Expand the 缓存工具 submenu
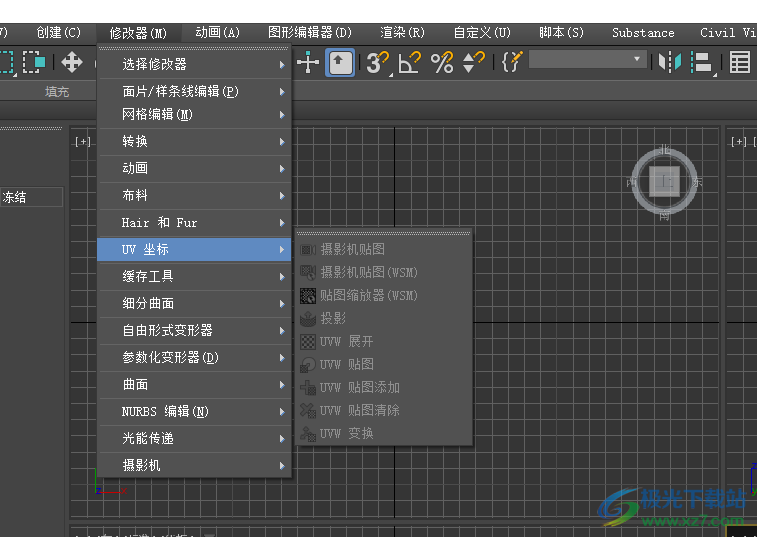The image size is (757, 537). [195, 277]
